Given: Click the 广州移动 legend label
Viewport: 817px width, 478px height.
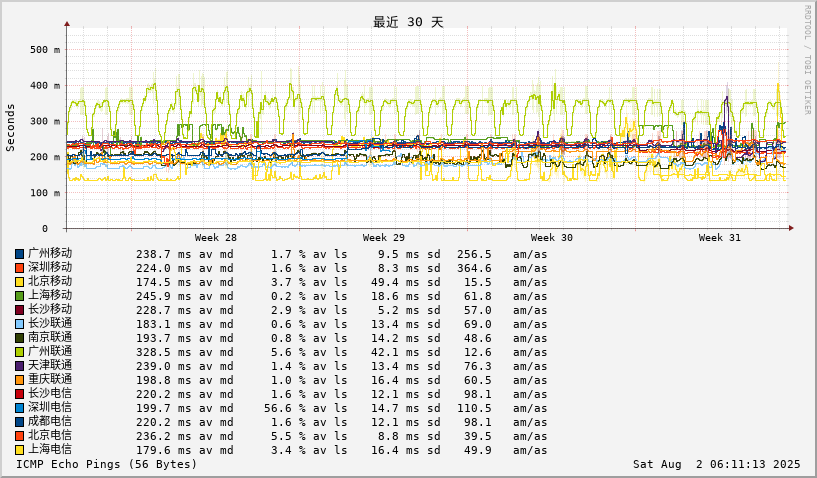Looking at the screenshot, I should [50, 253].
